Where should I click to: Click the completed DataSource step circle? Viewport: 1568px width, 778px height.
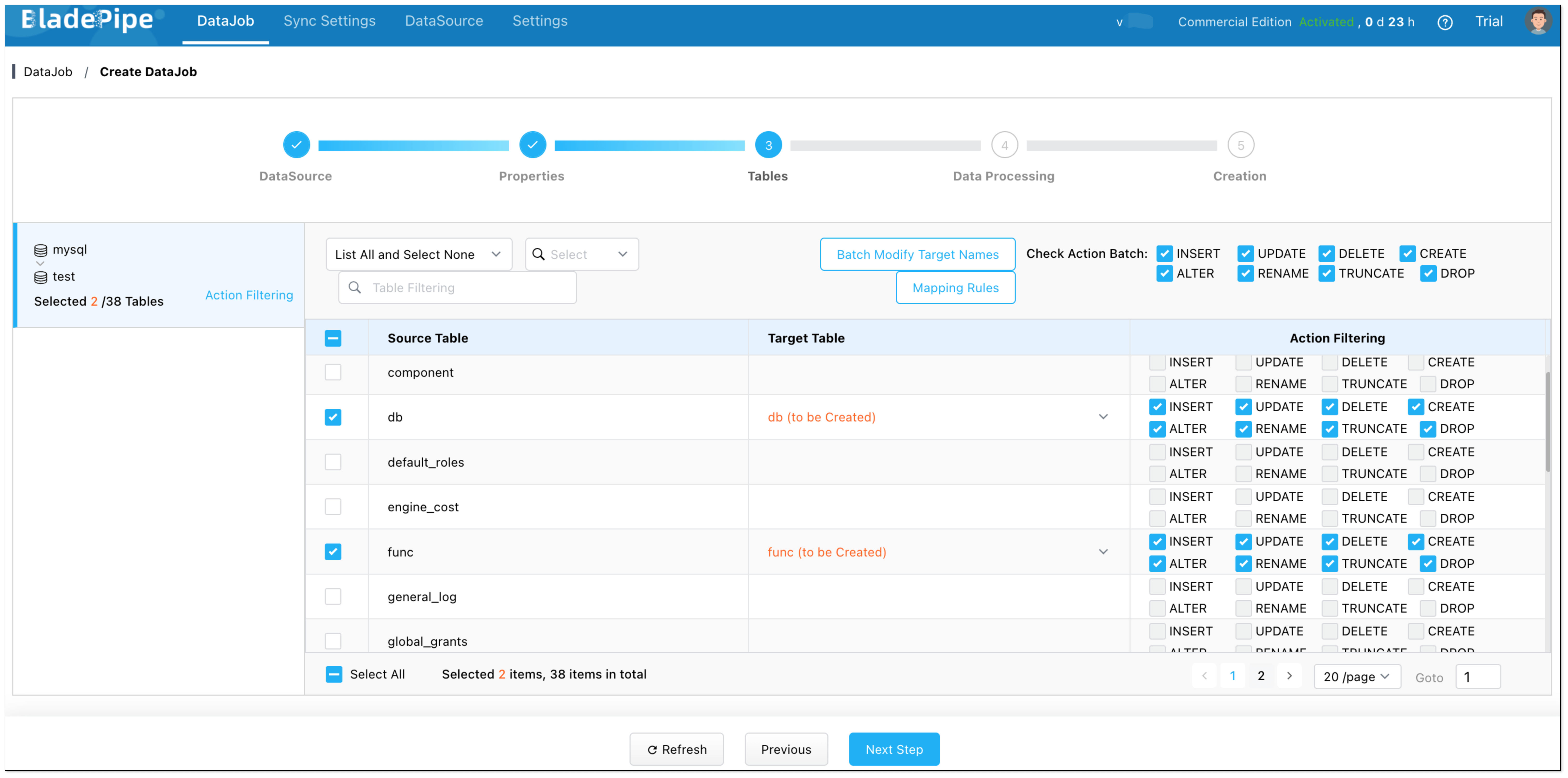[x=296, y=145]
